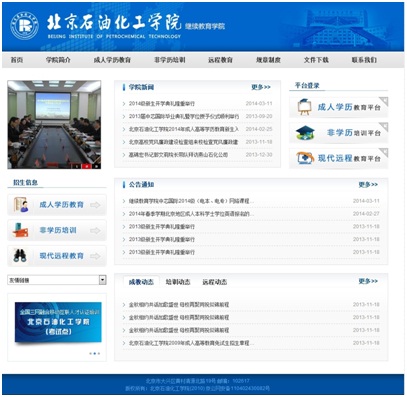The height and width of the screenshot is (397, 407).
Task: Open the 成人学历 platform easel icon
Action: [x=304, y=107]
